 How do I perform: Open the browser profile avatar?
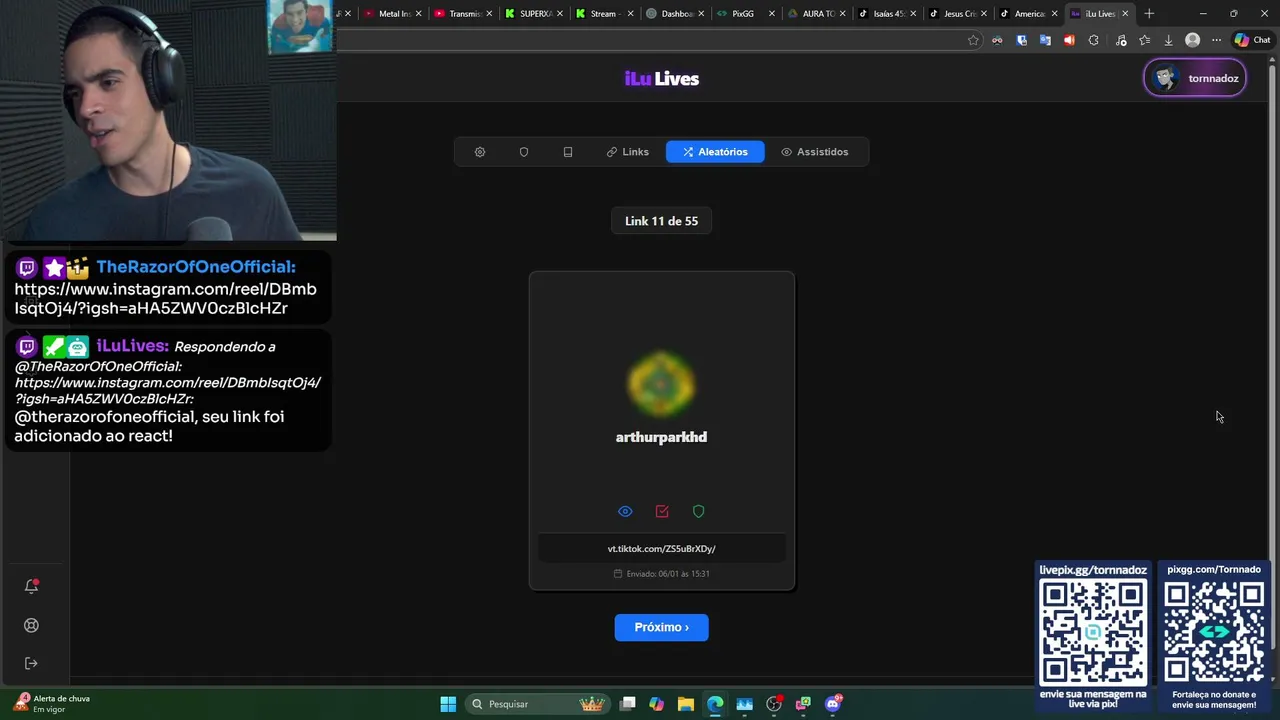pos(1192,40)
